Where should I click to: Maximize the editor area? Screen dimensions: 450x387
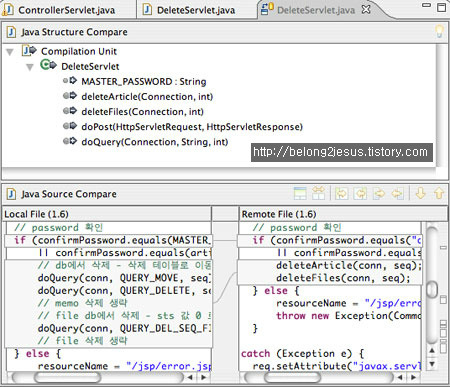441,7
